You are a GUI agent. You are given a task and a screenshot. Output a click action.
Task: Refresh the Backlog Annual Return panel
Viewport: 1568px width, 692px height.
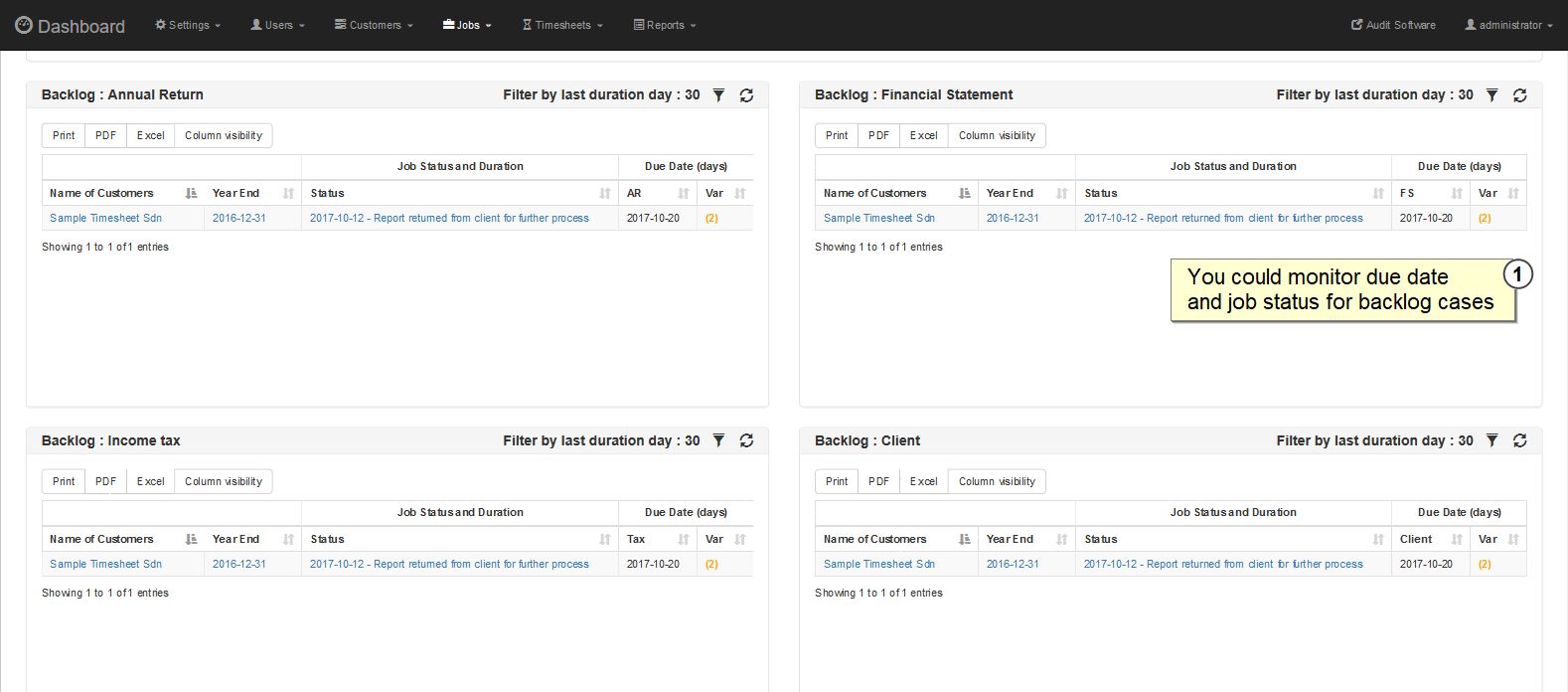[746, 95]
